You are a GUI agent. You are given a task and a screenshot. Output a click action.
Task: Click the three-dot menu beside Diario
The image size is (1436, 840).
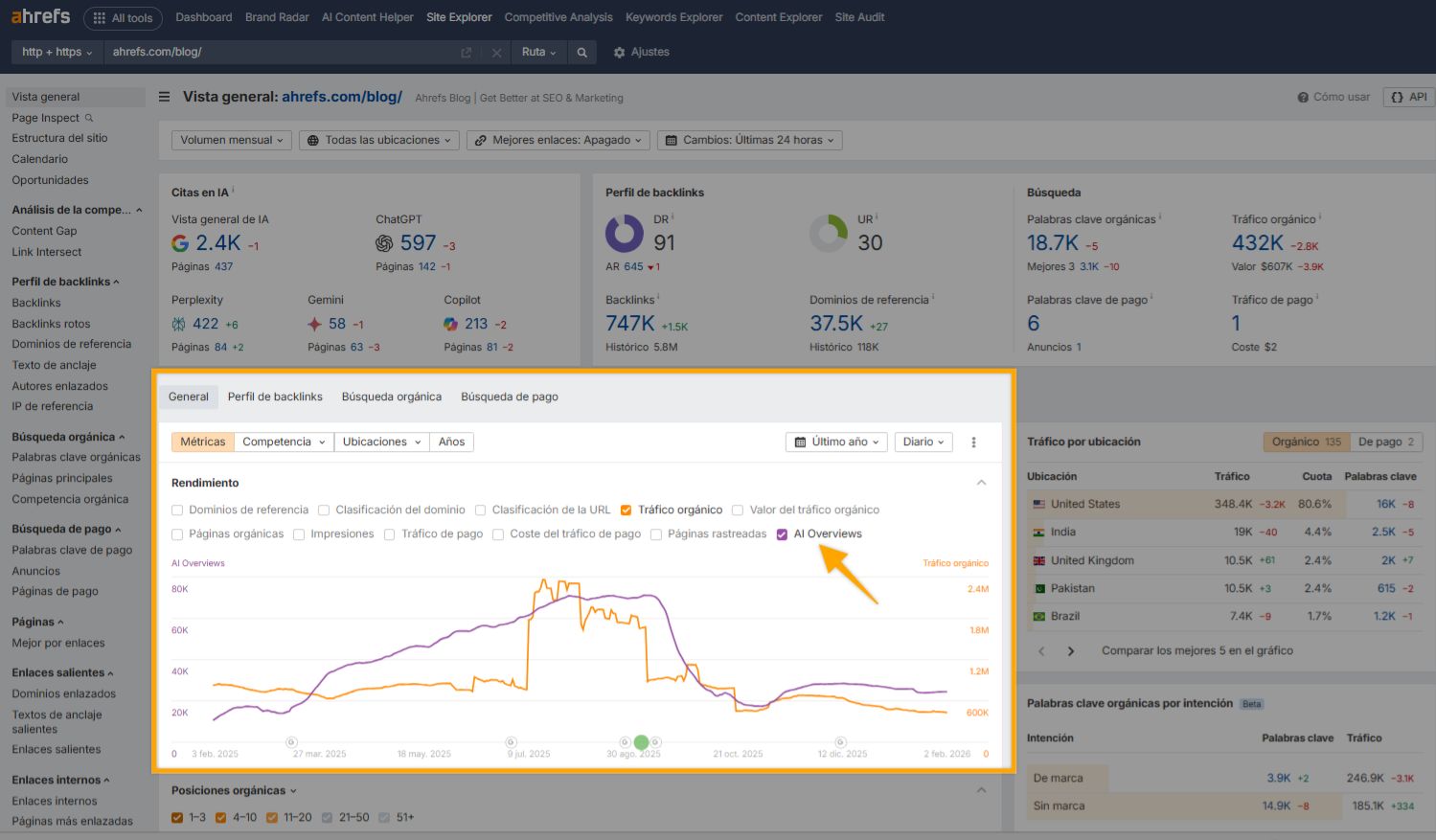point(973,442)
